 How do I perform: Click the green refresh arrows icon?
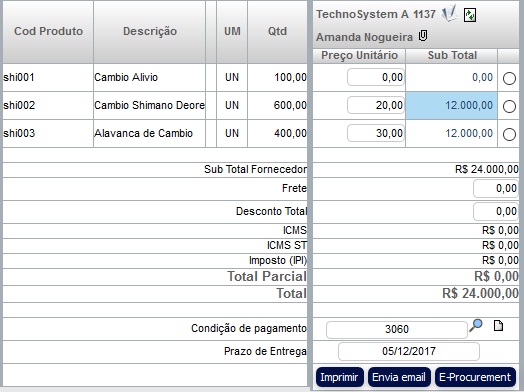point(470,15)
